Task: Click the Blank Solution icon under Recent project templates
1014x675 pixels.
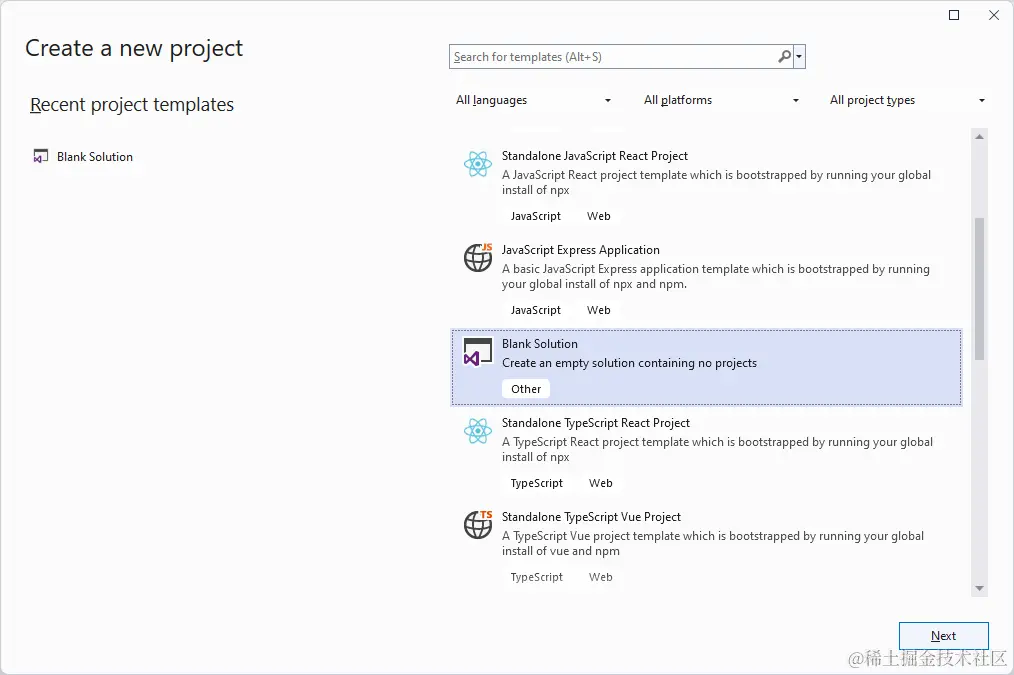Action: pos(41,156)
